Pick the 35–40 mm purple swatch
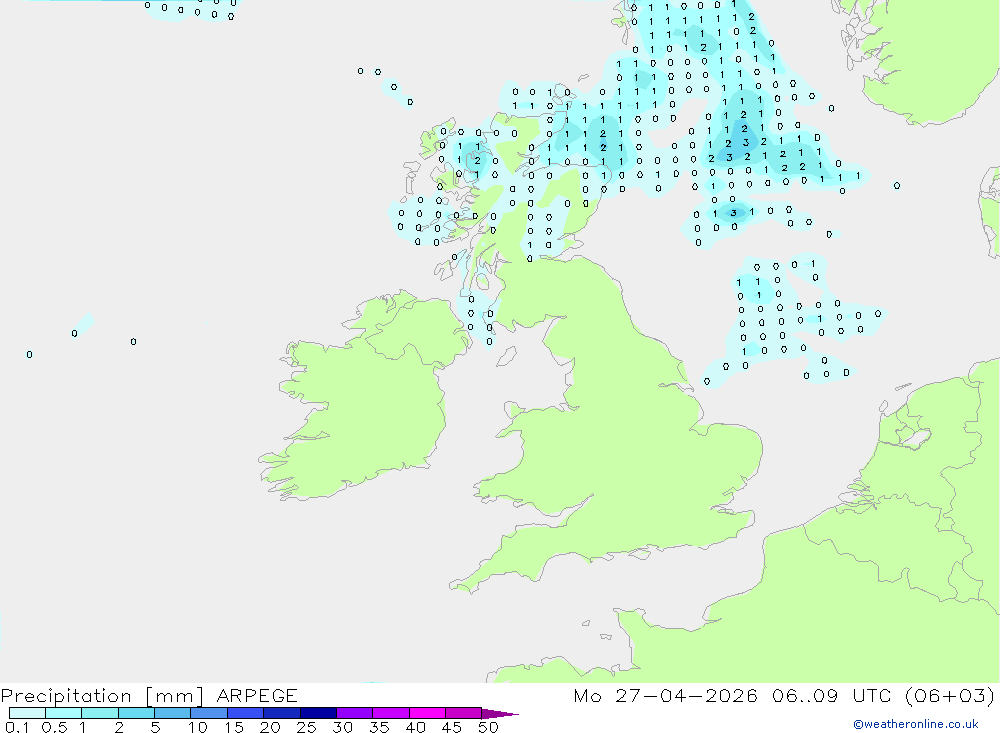This screenshot has width=1000, height=733. pos(390,713)
